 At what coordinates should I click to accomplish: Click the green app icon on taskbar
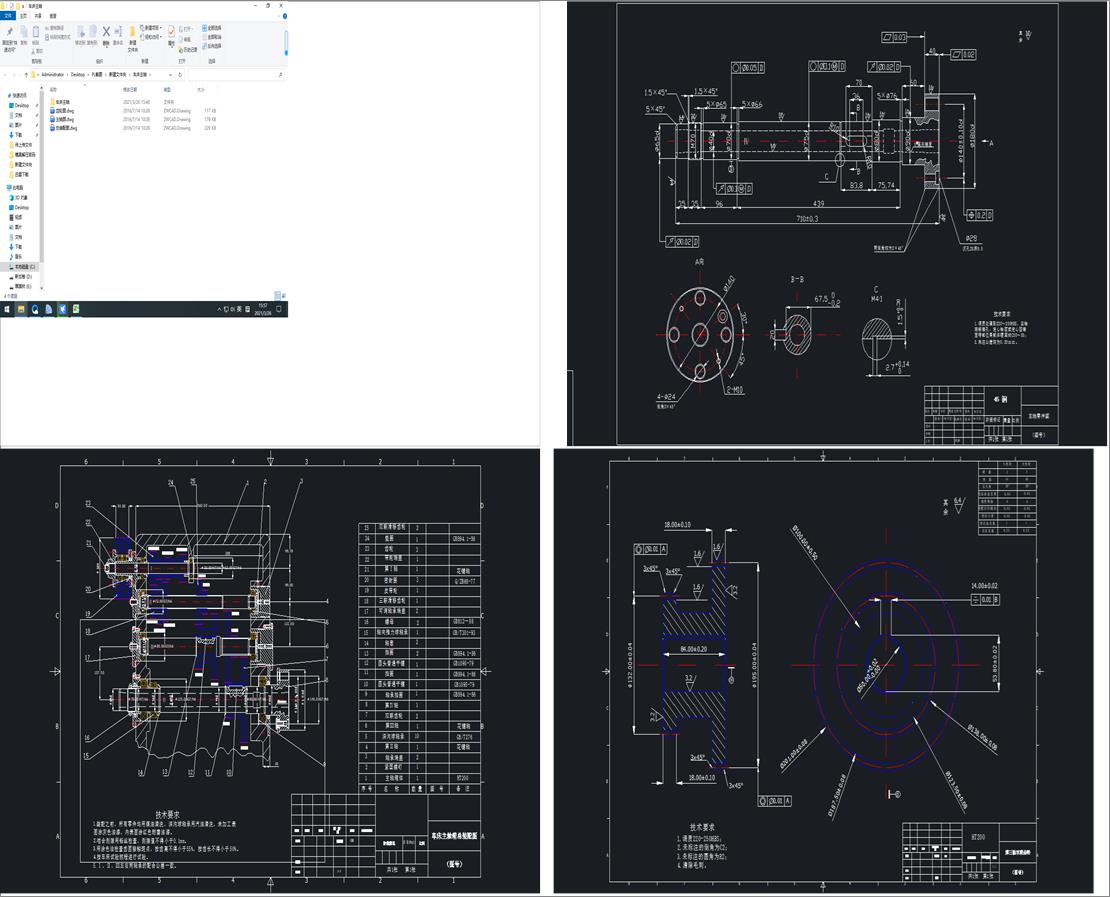[x=76, y=309]
